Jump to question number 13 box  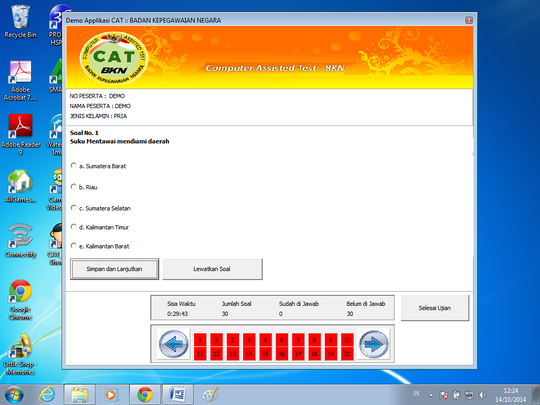pos(233,354)
